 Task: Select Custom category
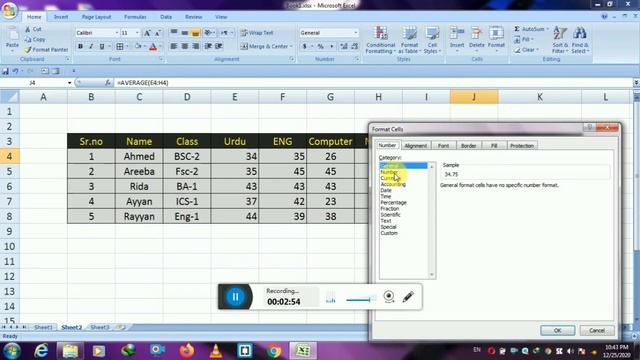click(389, 233)
